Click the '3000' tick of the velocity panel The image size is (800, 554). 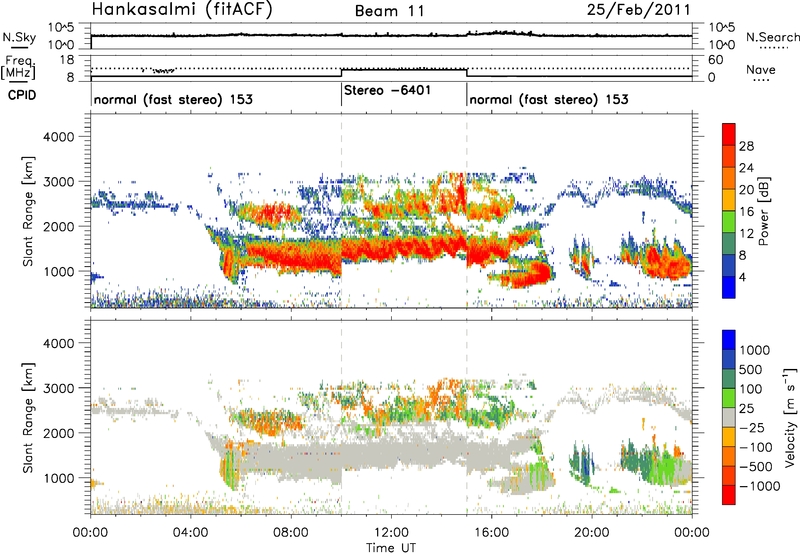point(58,388)
